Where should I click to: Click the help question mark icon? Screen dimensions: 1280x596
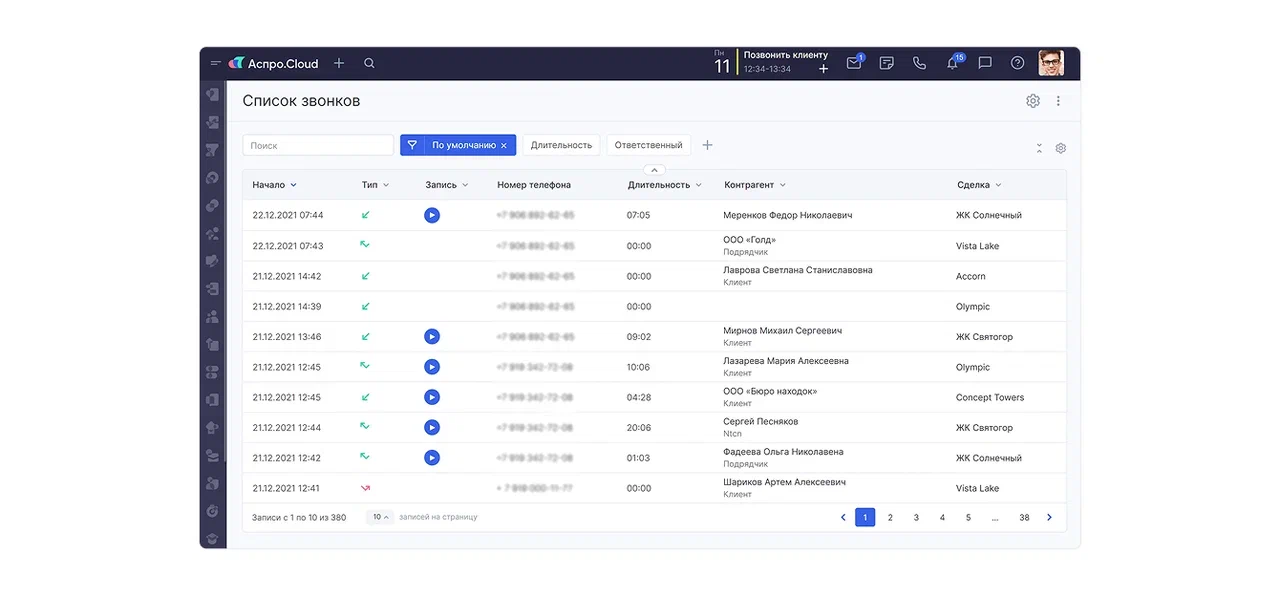(1017, 63)
